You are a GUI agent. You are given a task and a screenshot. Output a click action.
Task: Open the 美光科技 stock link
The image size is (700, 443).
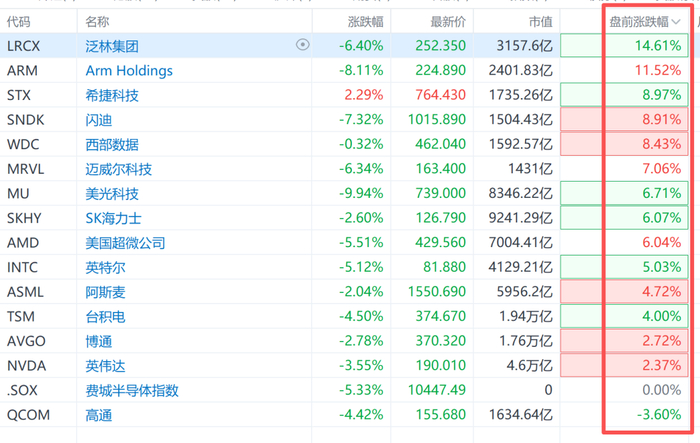click(112, 193)
